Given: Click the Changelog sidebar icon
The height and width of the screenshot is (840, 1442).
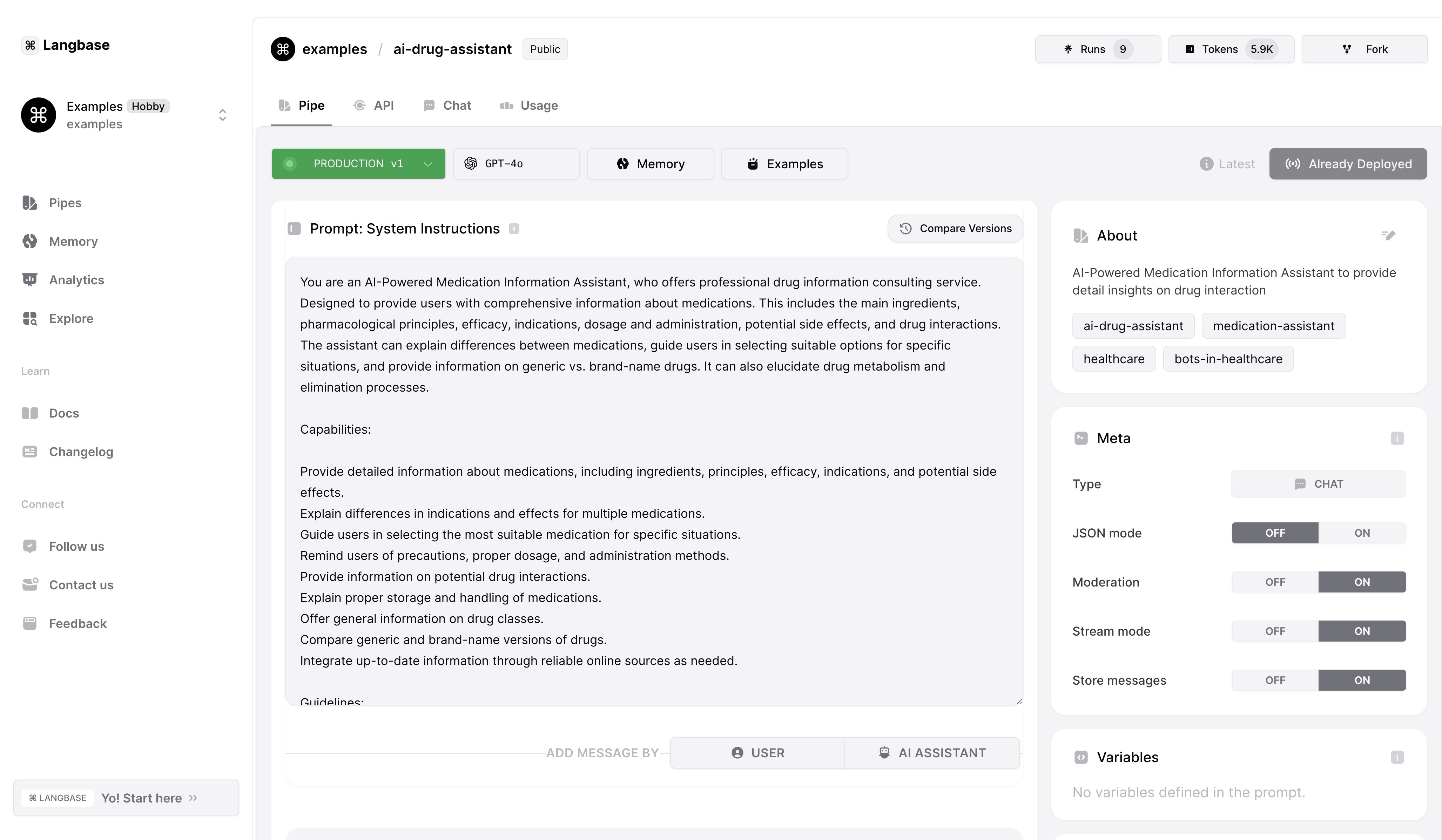Looking at the screenshot, I should [x=30, y=452].
